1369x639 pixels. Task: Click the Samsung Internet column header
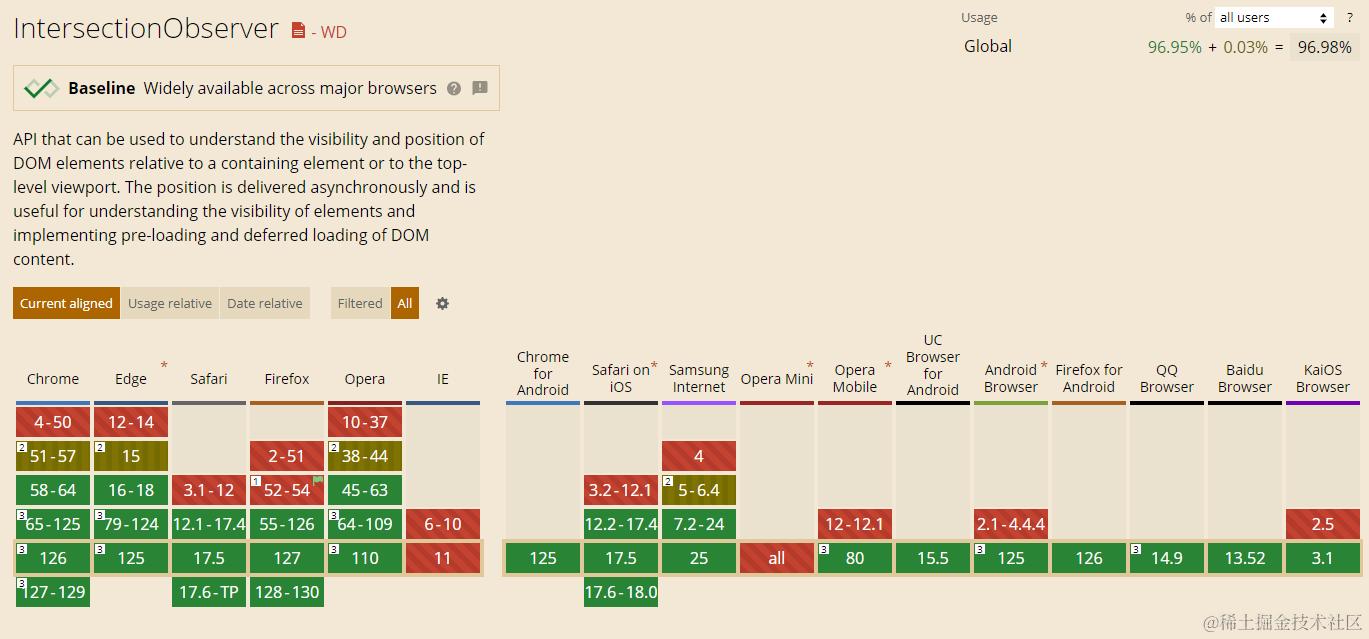(699, 378)
